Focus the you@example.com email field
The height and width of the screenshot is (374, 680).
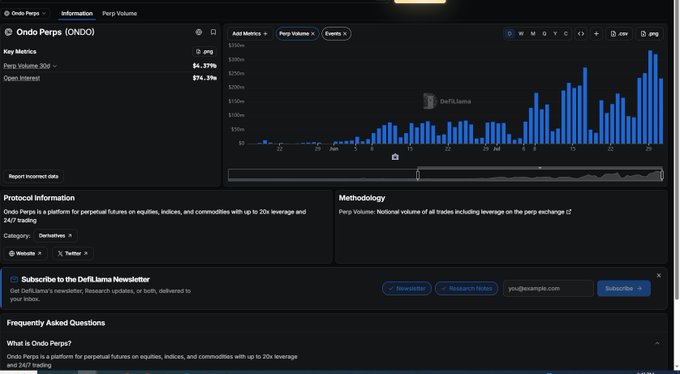(548, 289)
